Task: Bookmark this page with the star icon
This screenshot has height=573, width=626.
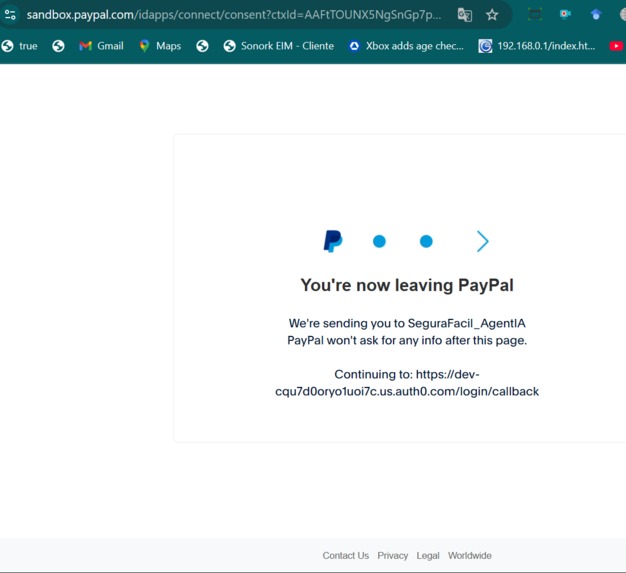Action: coord(492,15)
